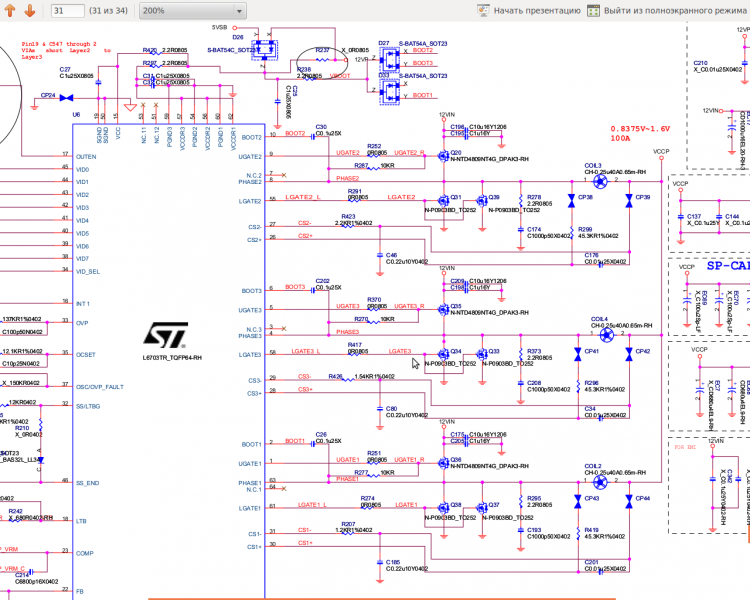This screenshot has width=750, height=600.
Task: Click the 'OSC/OVP_FAULT' pin label
Action: [99, 387]
